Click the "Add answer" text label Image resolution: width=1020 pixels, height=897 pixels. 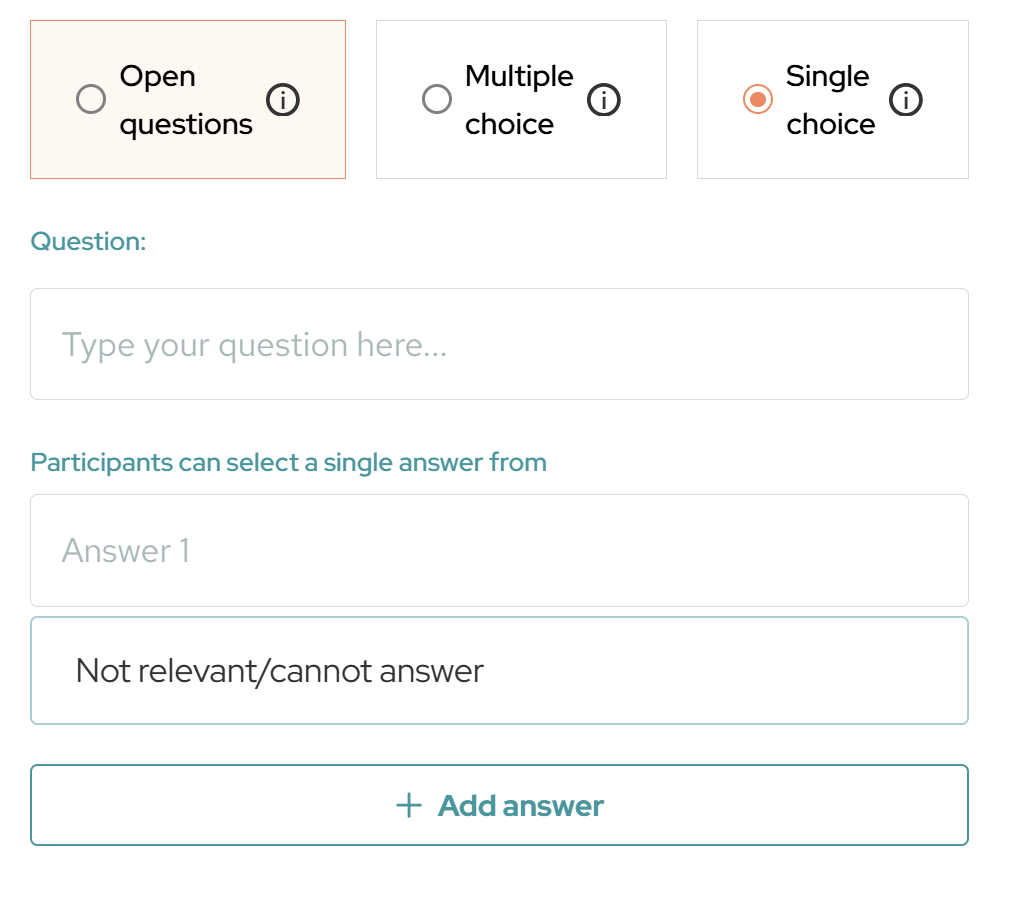click(x=520, y=805)
